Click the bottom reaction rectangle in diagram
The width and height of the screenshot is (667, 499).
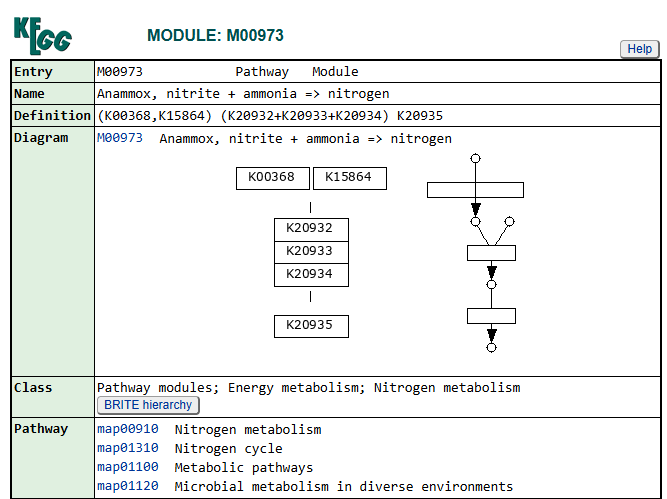491,316
